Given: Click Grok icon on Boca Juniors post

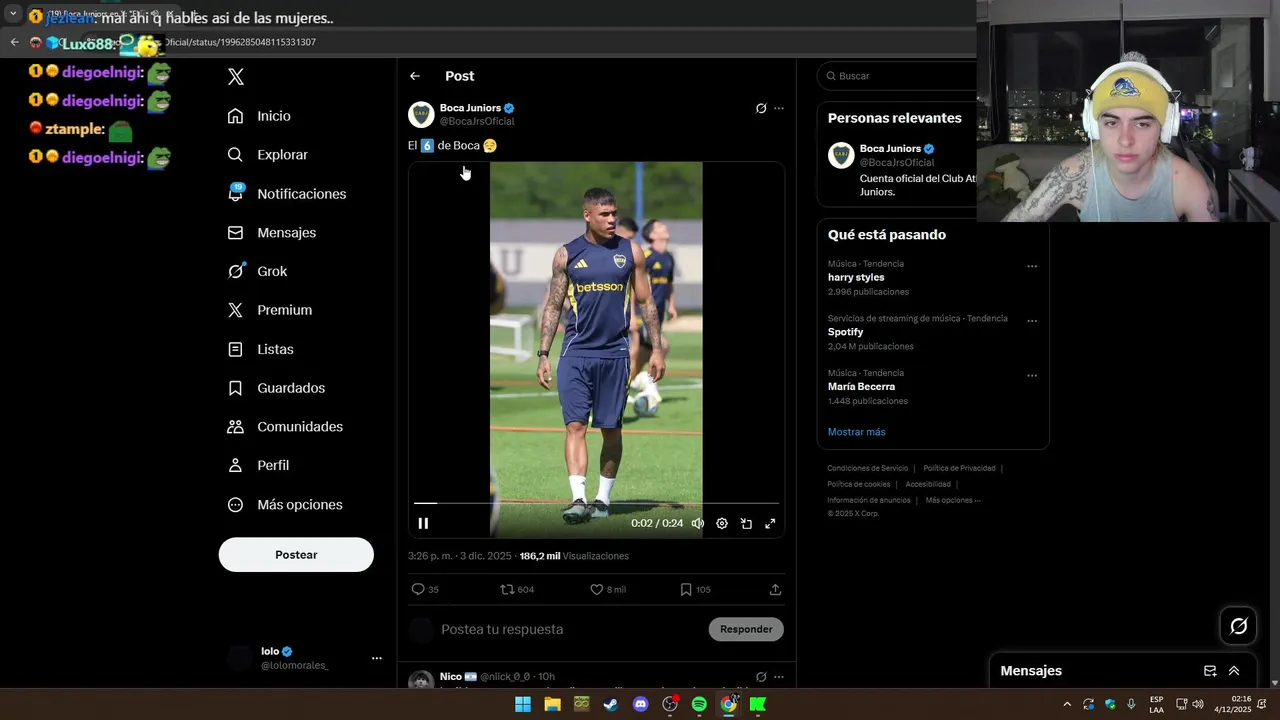Looking at the screenshot, I should (761, 108).
